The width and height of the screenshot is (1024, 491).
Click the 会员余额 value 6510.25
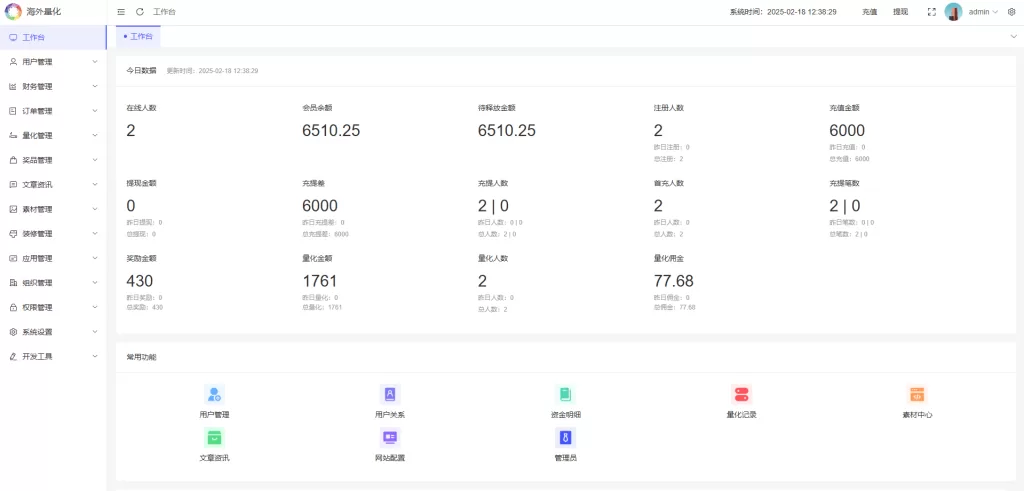[331, 131]
